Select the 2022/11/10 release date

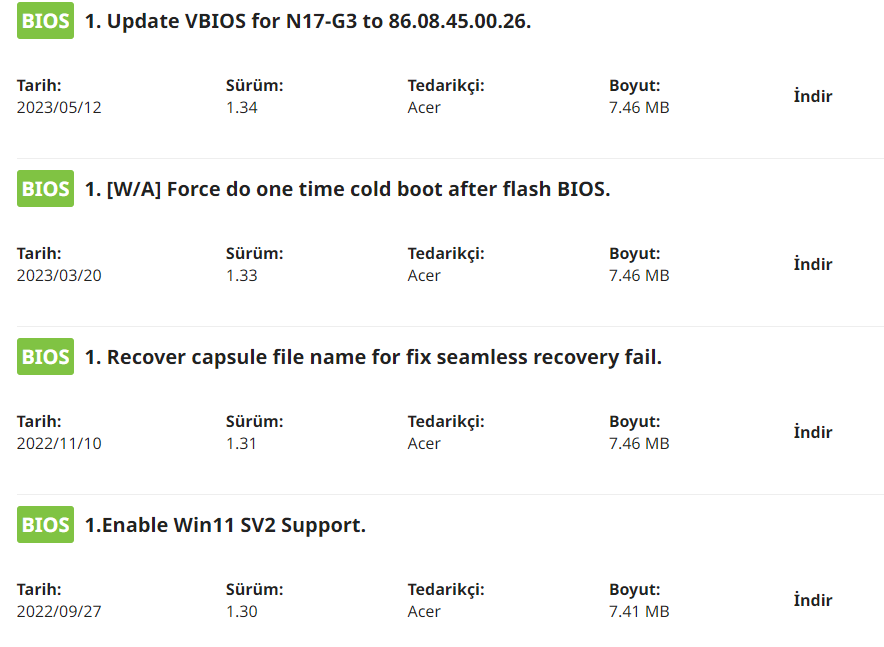(59, 444)
